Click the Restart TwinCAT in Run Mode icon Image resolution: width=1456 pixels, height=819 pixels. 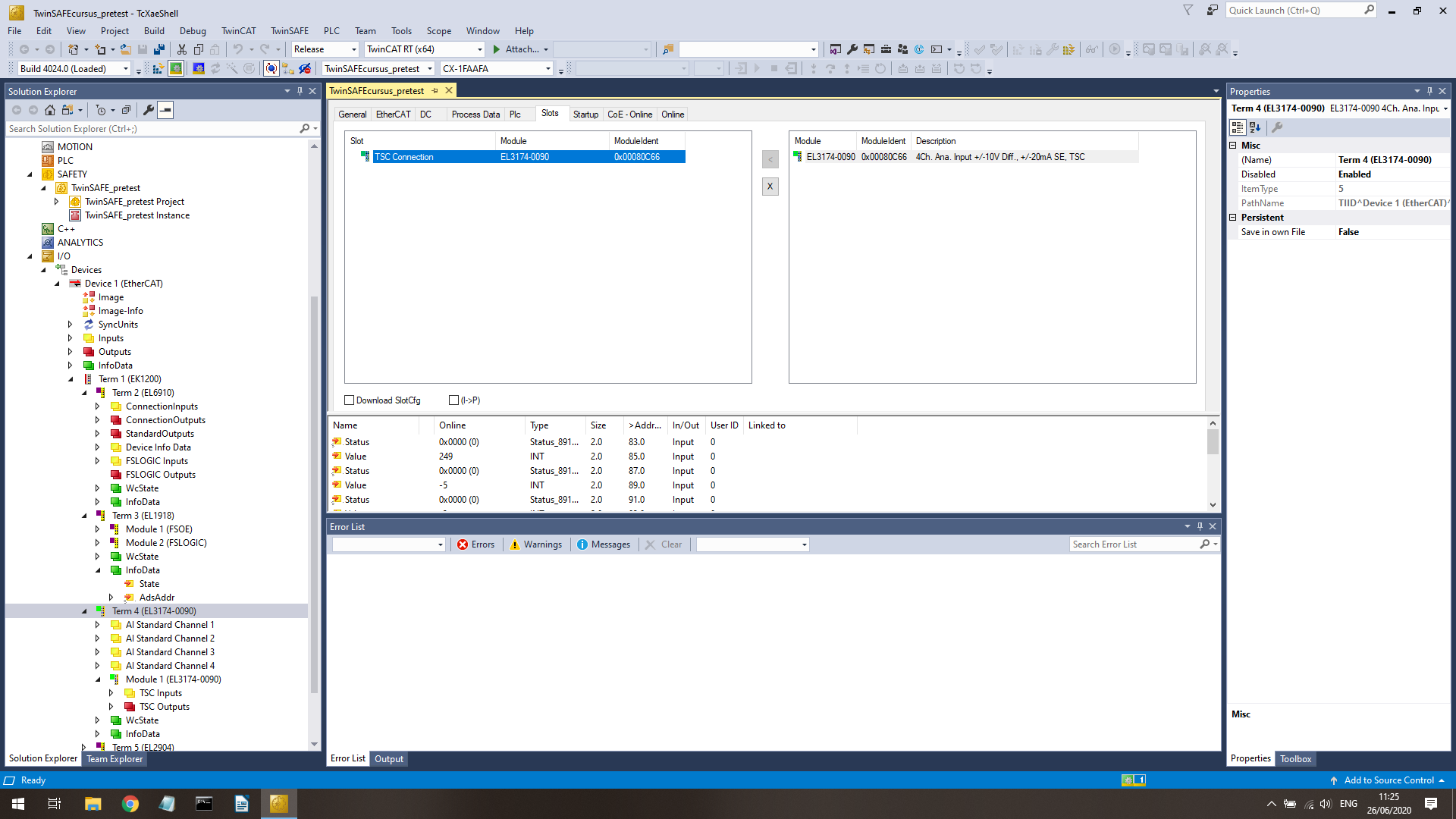coord(176,69)
